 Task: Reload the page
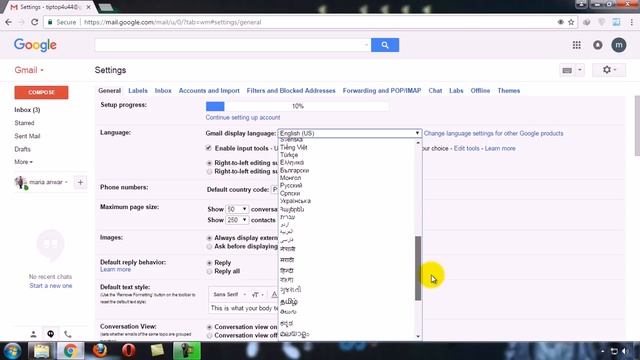point(35,22)
